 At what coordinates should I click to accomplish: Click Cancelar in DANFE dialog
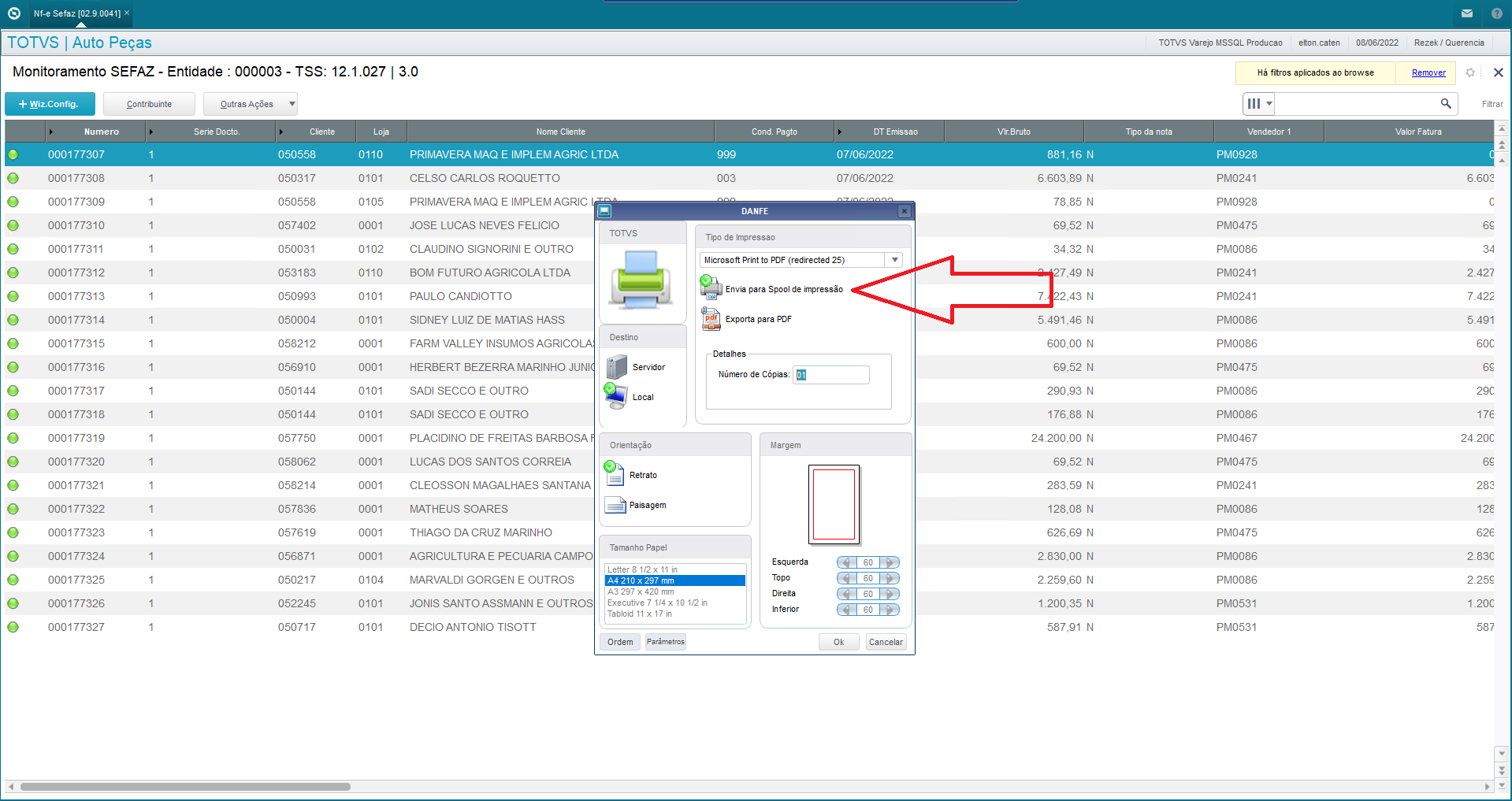[x=886, y=642]
